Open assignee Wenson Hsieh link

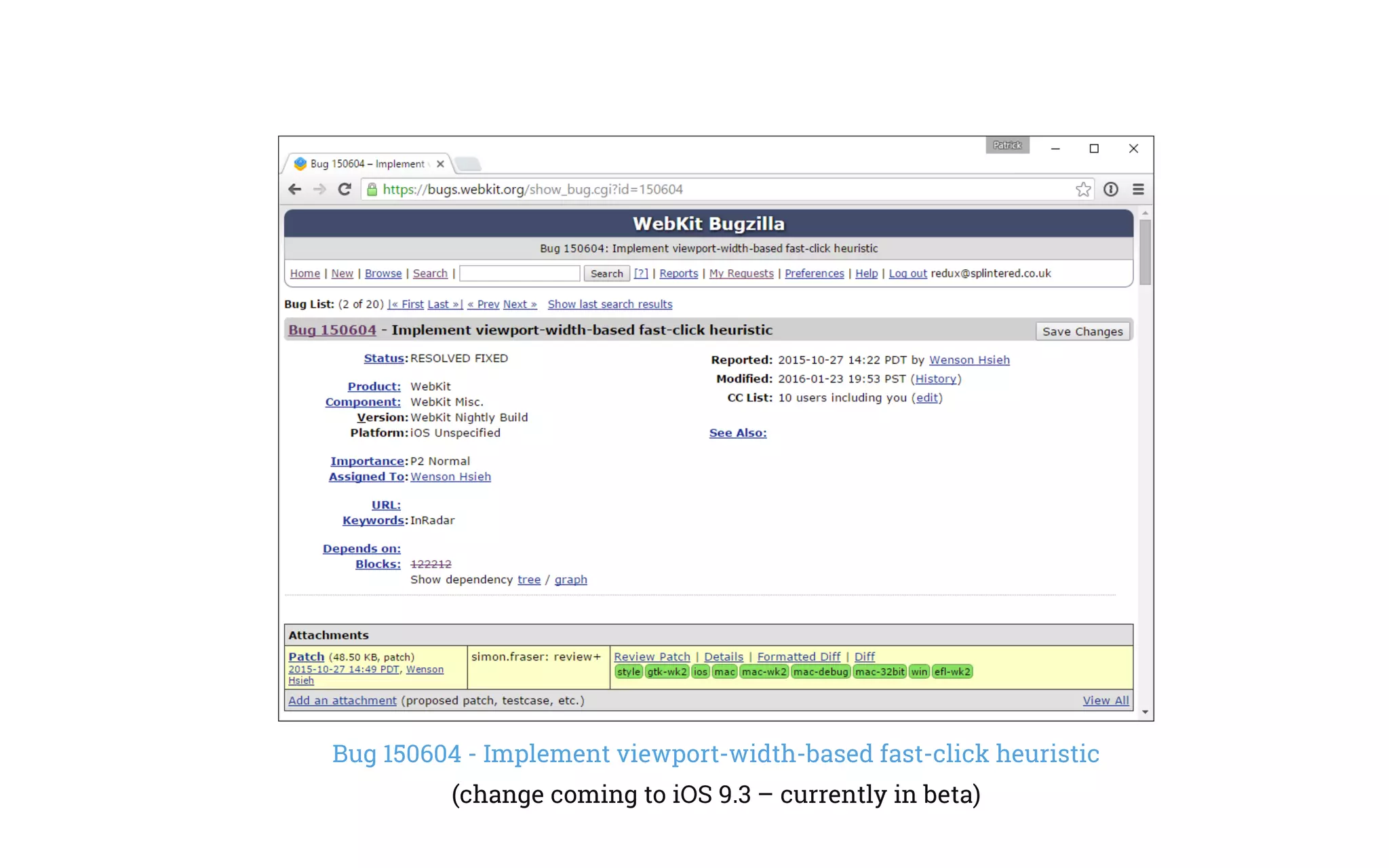pos(450,477)
